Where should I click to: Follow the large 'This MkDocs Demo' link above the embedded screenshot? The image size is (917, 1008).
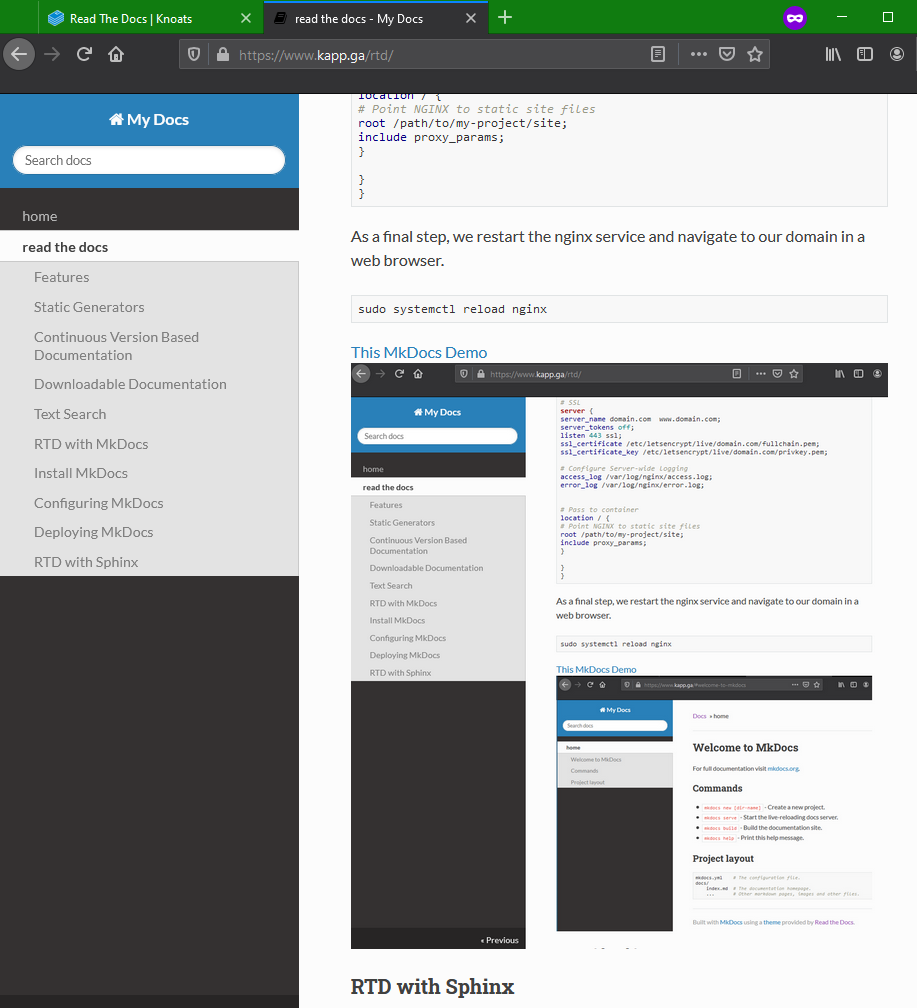(419, 352)
